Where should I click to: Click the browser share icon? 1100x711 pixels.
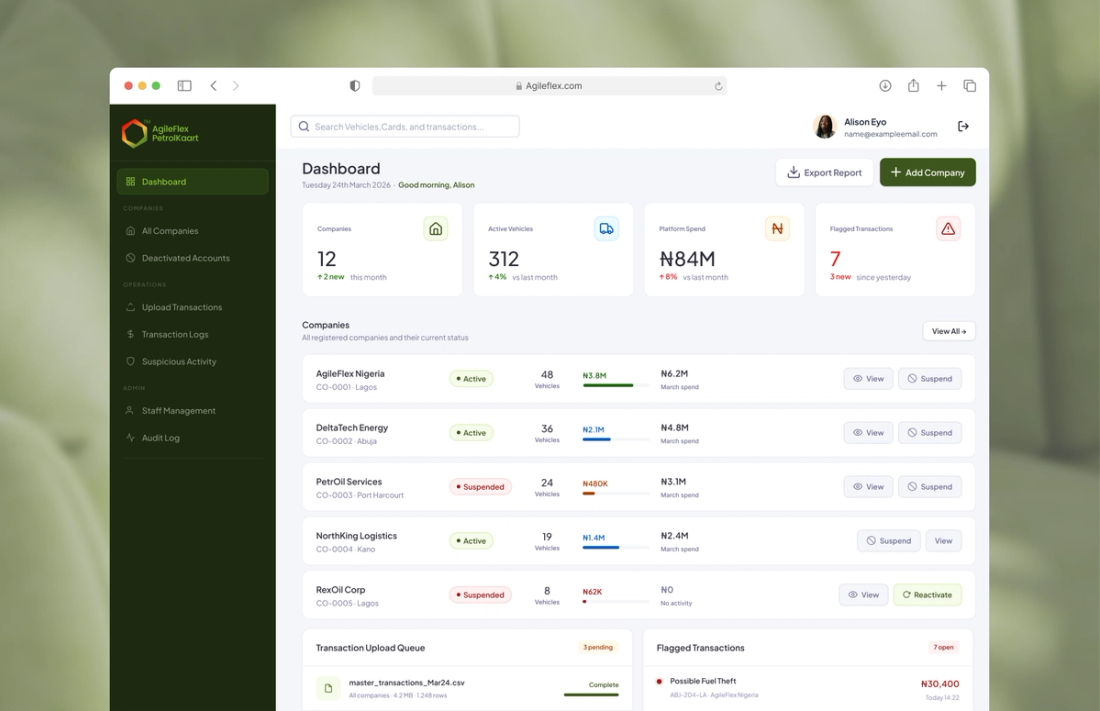point(913,86)
